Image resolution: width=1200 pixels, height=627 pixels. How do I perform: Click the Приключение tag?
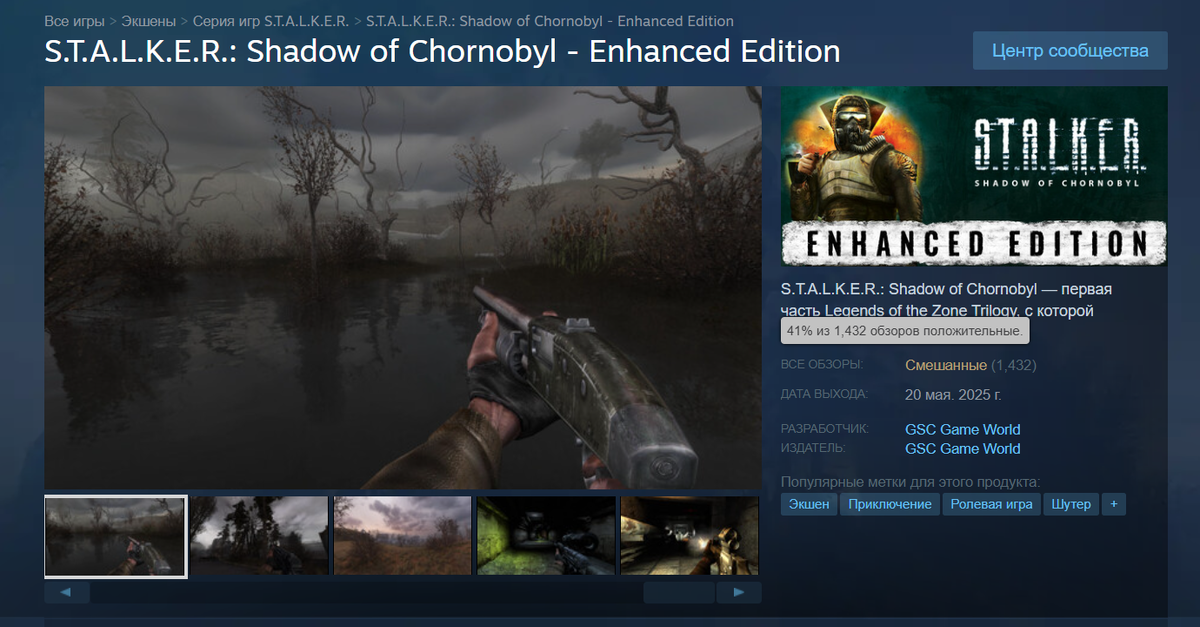(890, 504)
